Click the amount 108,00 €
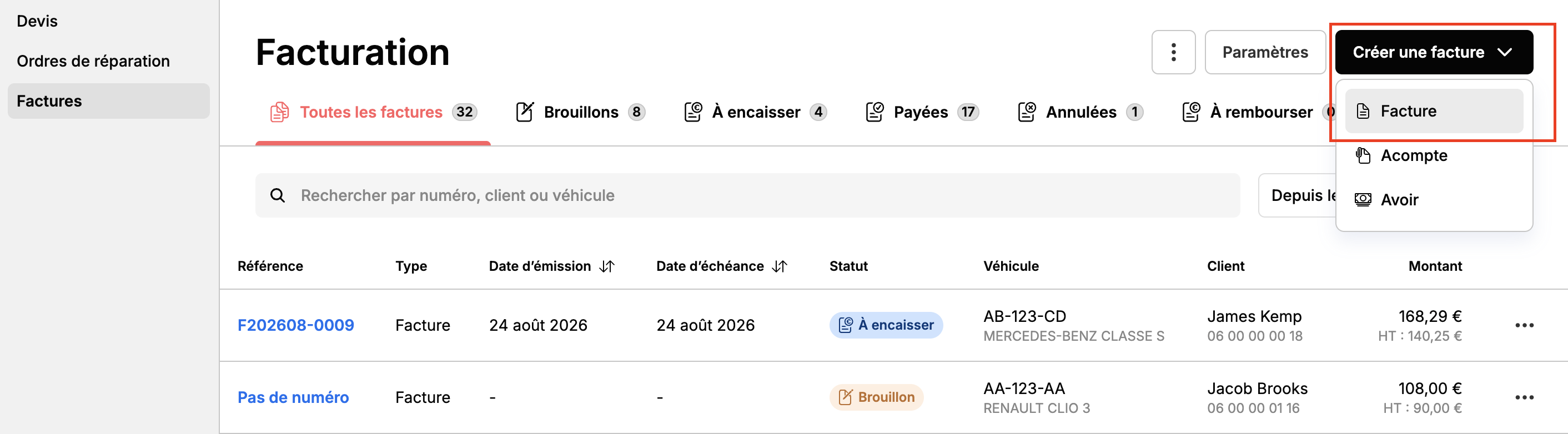 (1430, 389)
